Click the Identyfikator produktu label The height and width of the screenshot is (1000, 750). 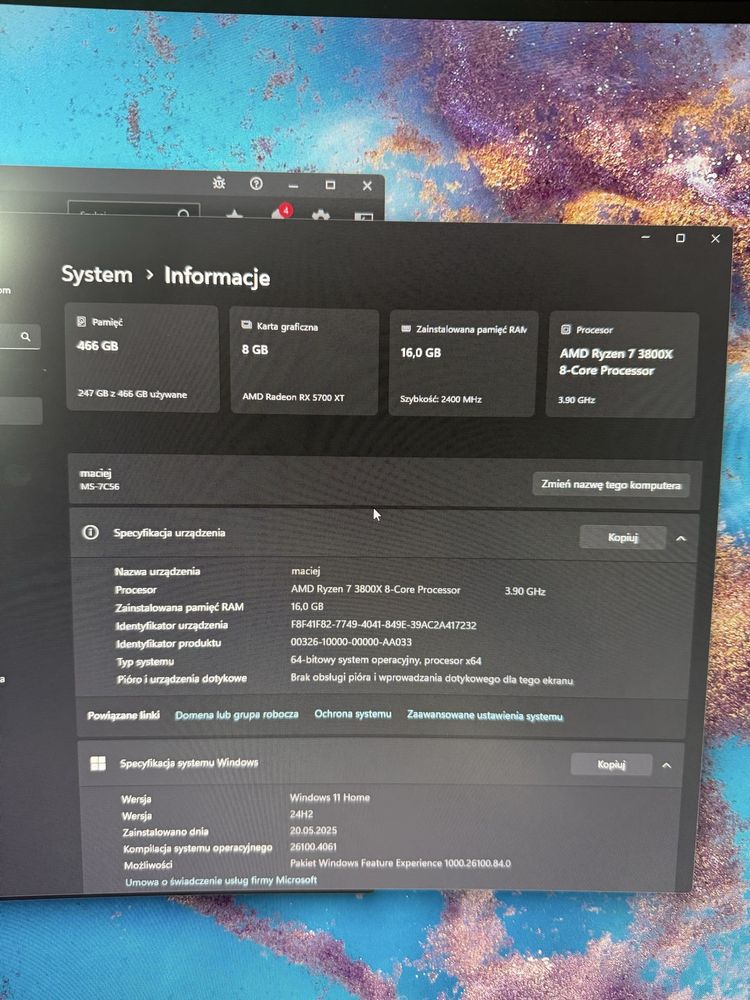pyautogui.click(x=168, y=643)
